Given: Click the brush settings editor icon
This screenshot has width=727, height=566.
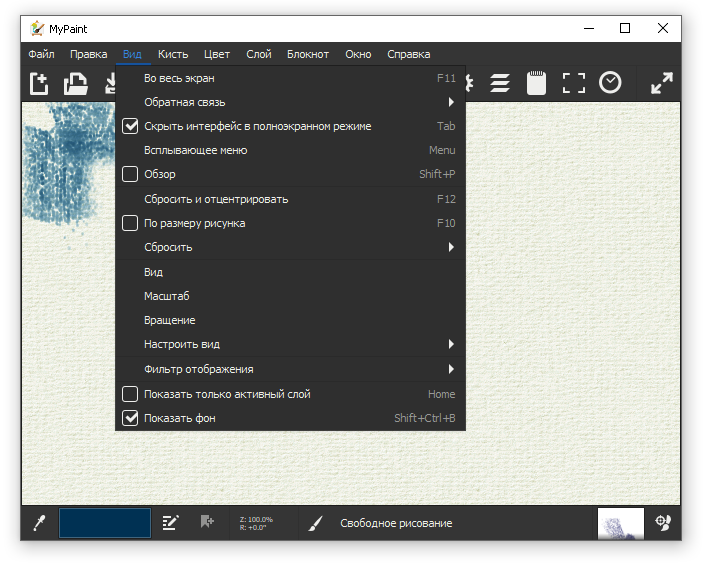Looking at the screenshot, I should pyautogui.click(x=171, y=523).
